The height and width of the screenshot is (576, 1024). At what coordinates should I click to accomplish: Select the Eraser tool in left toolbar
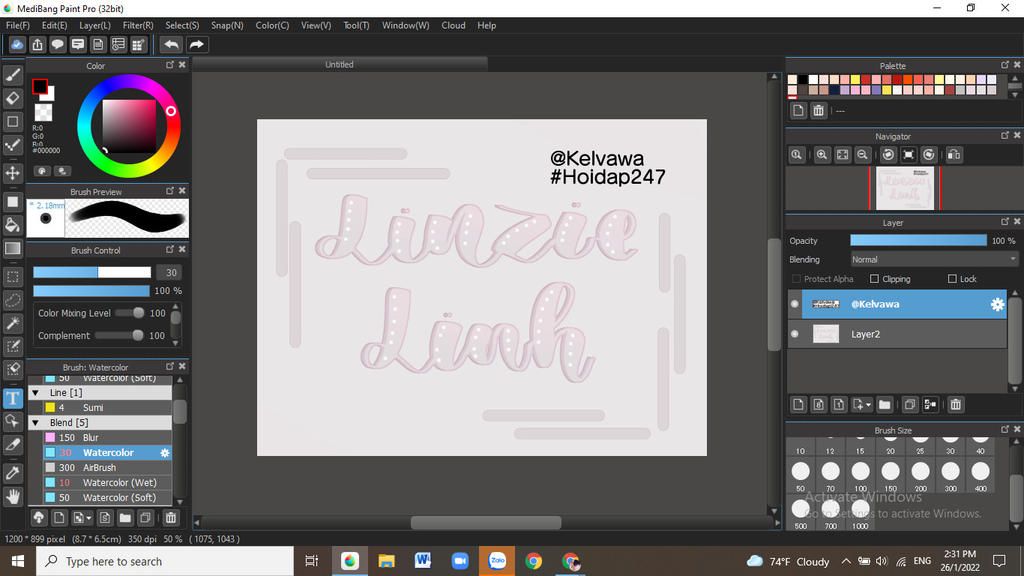click(12, 98)
